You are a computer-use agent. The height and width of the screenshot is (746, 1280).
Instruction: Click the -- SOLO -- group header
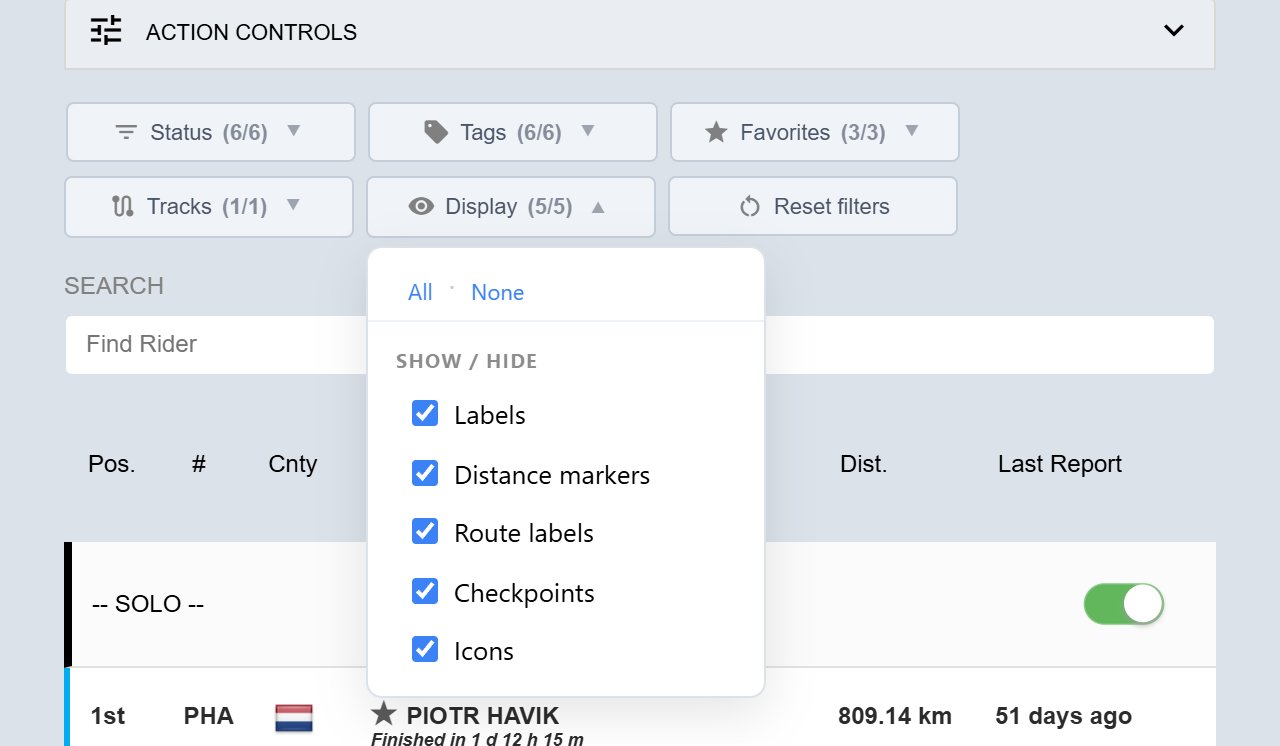148,604
